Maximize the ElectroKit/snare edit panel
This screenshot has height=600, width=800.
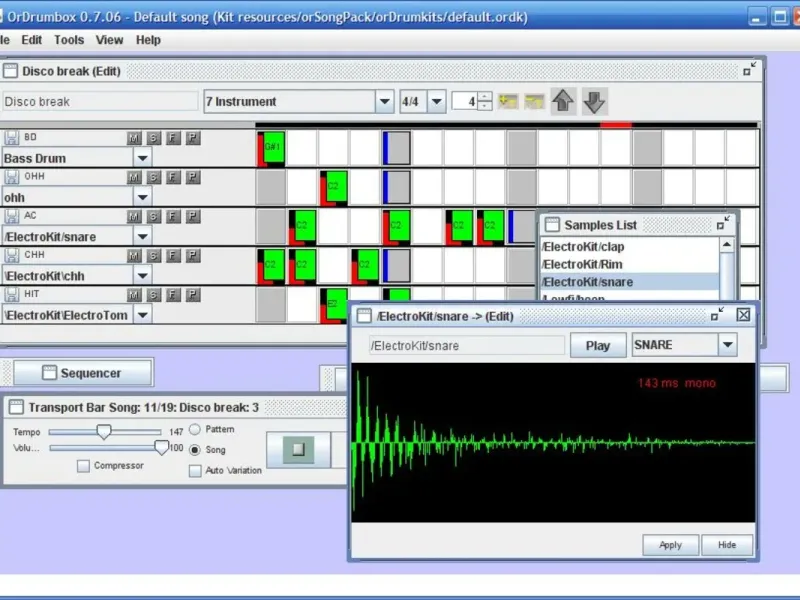click(718, 314)
